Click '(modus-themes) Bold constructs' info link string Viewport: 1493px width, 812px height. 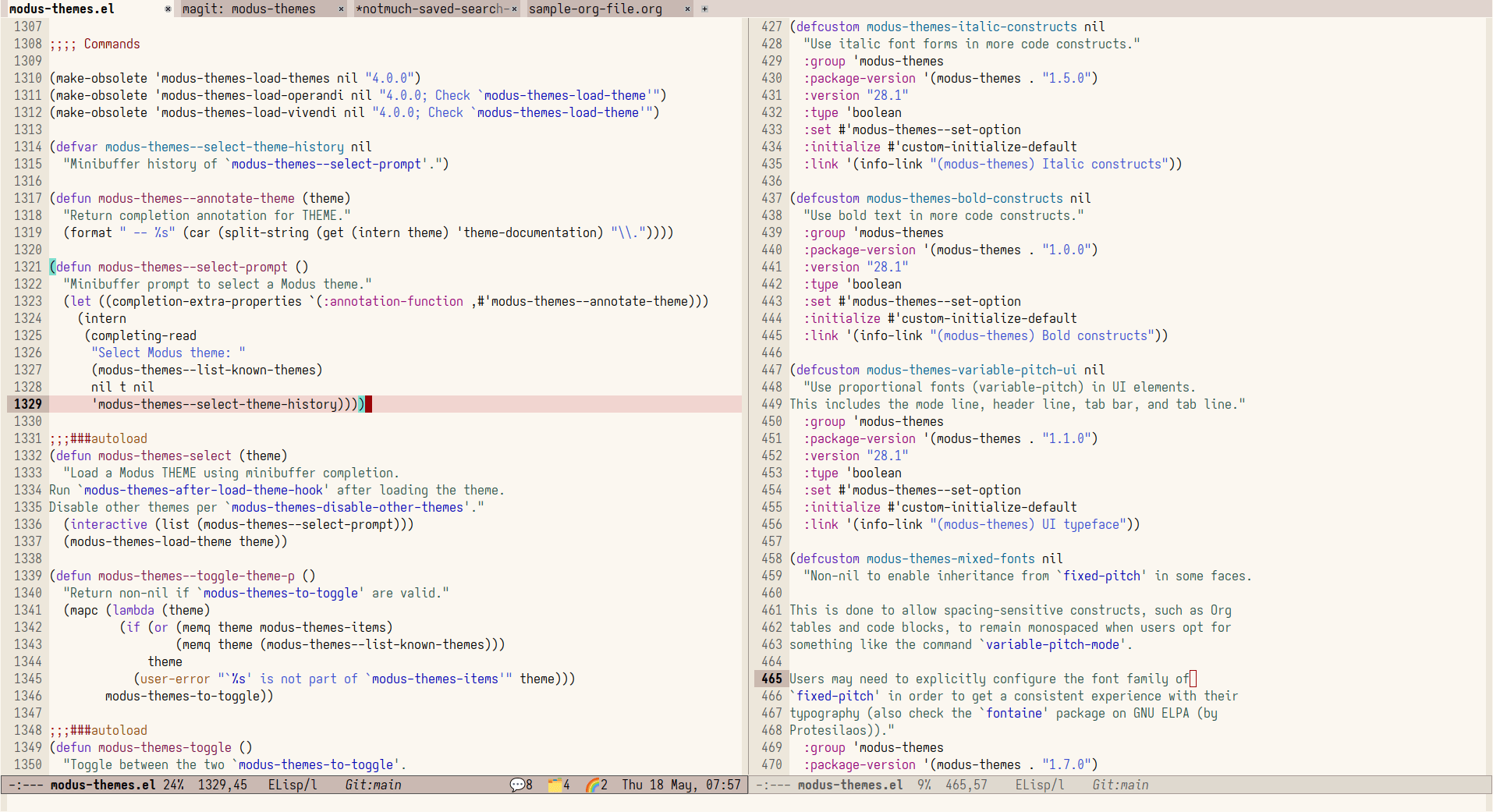[1041, 335]
